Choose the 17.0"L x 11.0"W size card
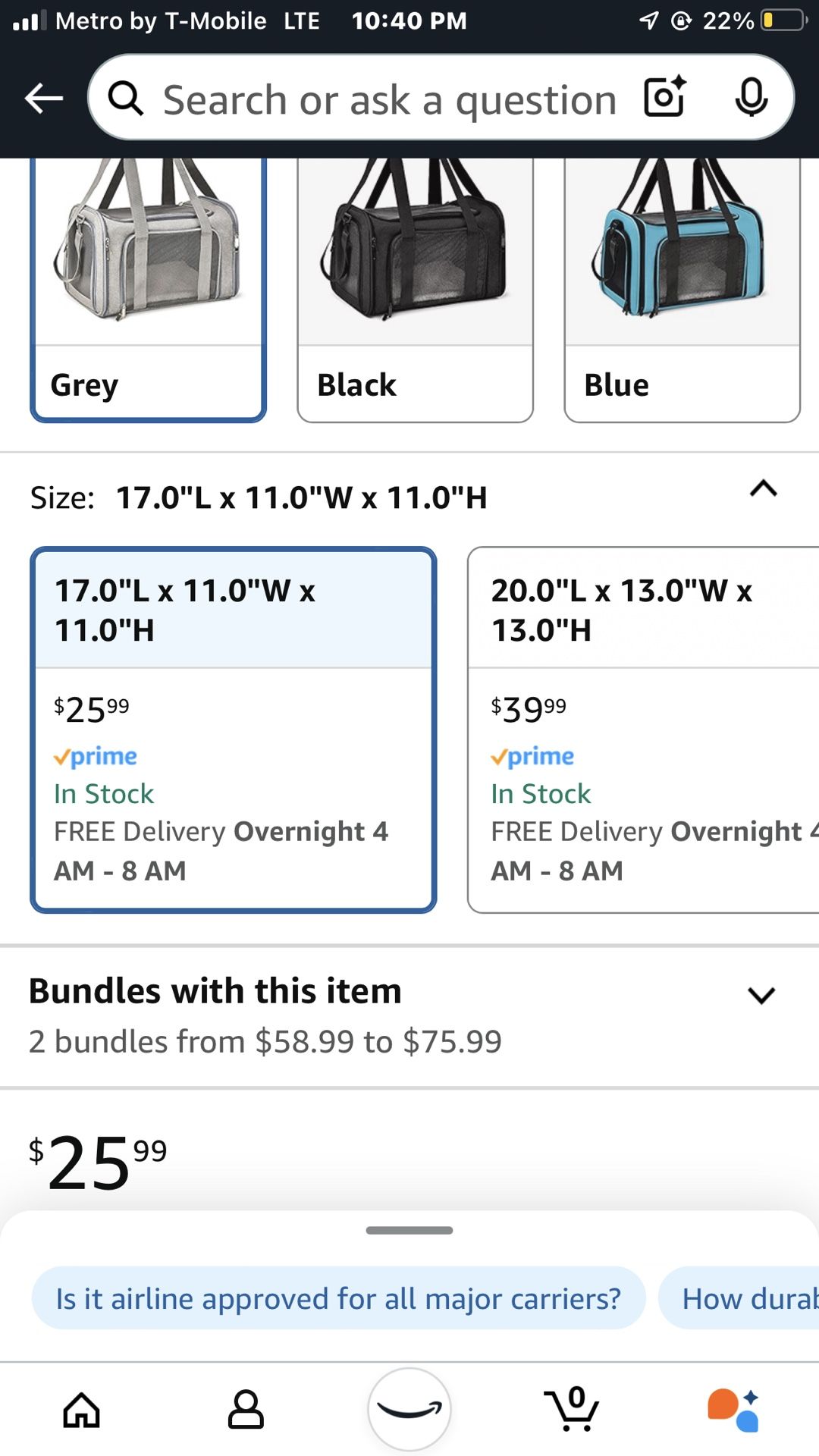Image resolution: width=819 pixels, height=1456 pixels. click(x=234, y=730)
